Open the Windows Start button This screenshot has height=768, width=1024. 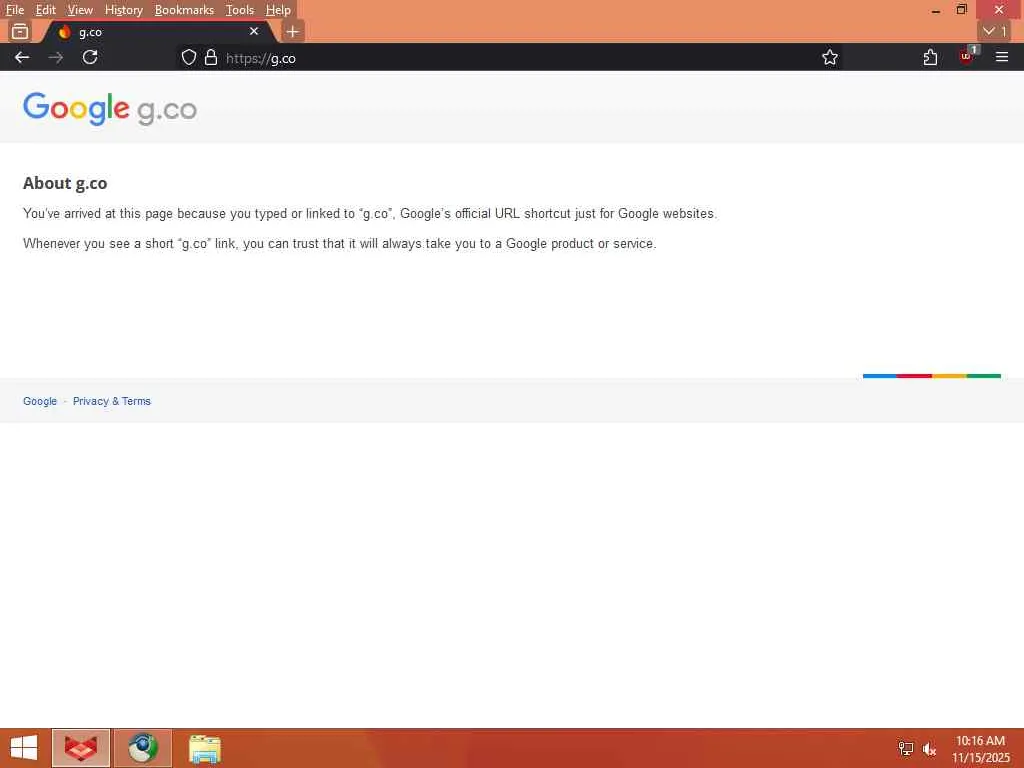[24, 748]
